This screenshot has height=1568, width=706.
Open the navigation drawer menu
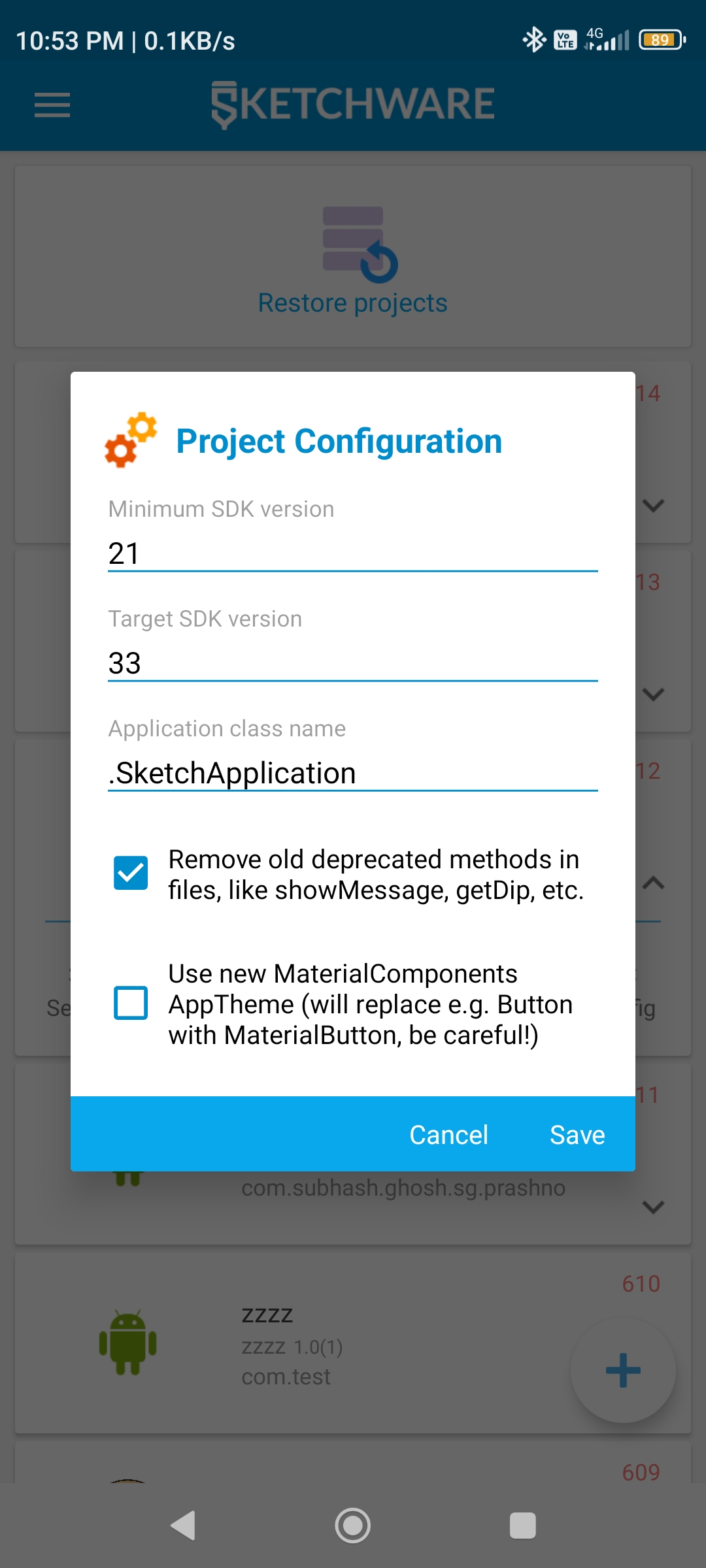coord(52,105)
